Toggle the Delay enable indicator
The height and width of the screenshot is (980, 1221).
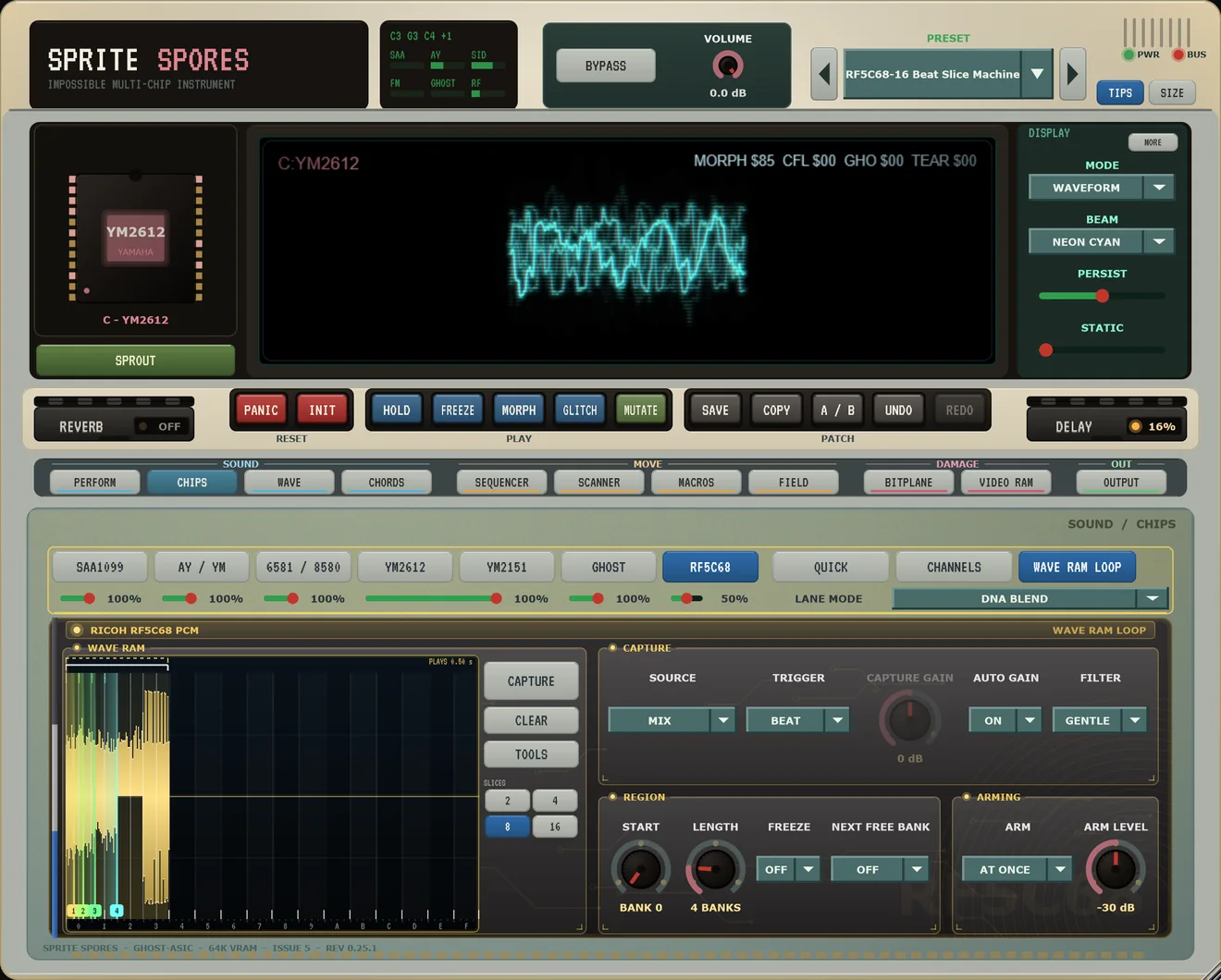(x=1135, y=426)
